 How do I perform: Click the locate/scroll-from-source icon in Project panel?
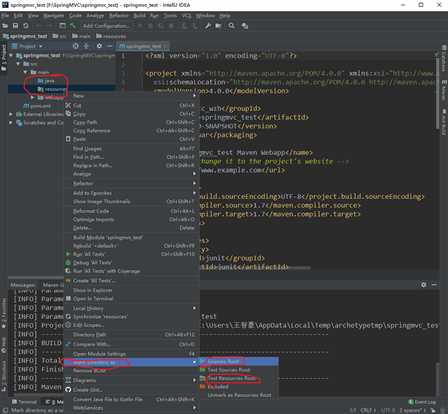(x=76, y=46)
